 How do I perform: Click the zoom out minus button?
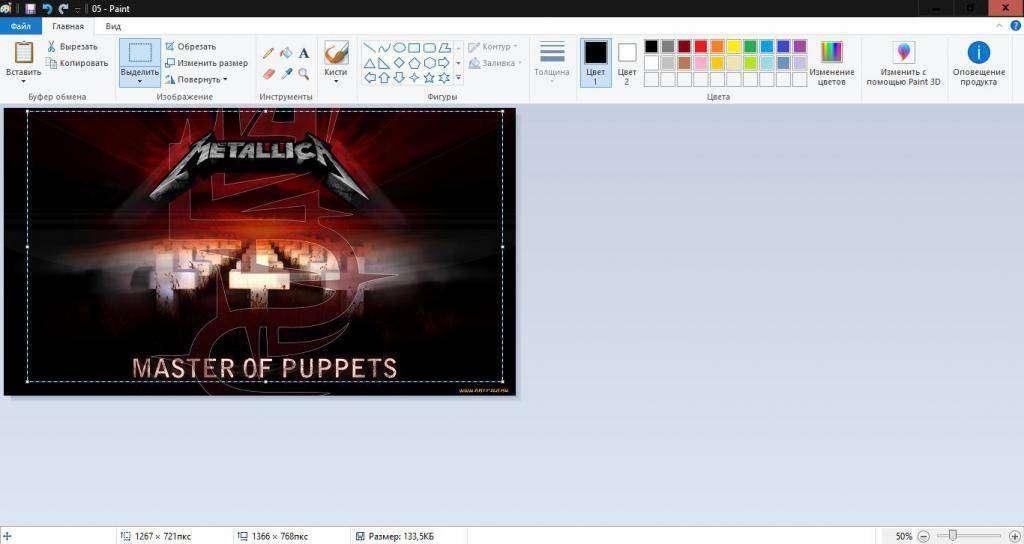[923, 536]
